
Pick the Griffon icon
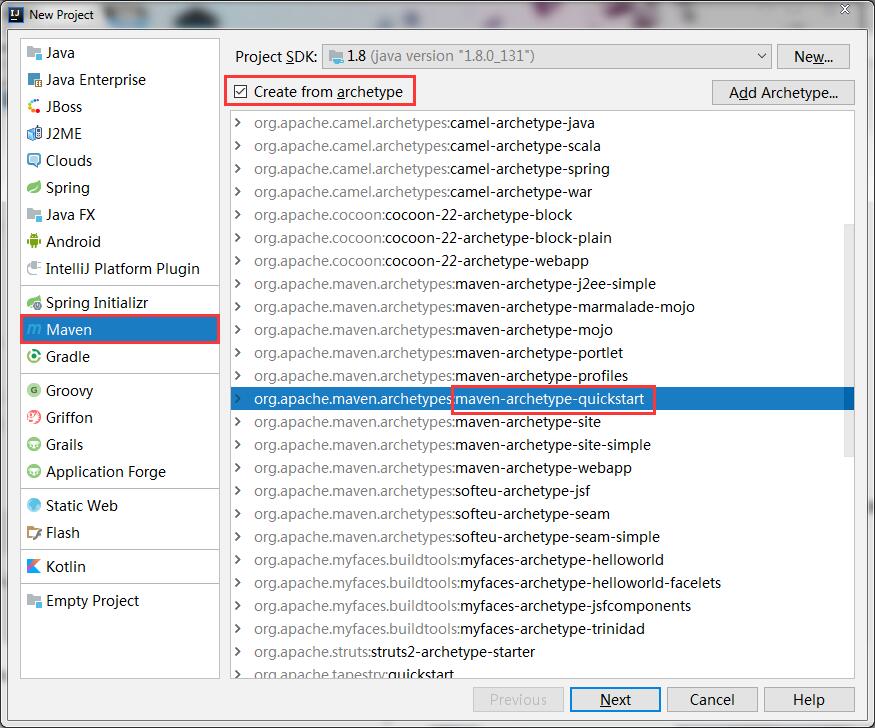pyautogui.click(x=34, y=417)
